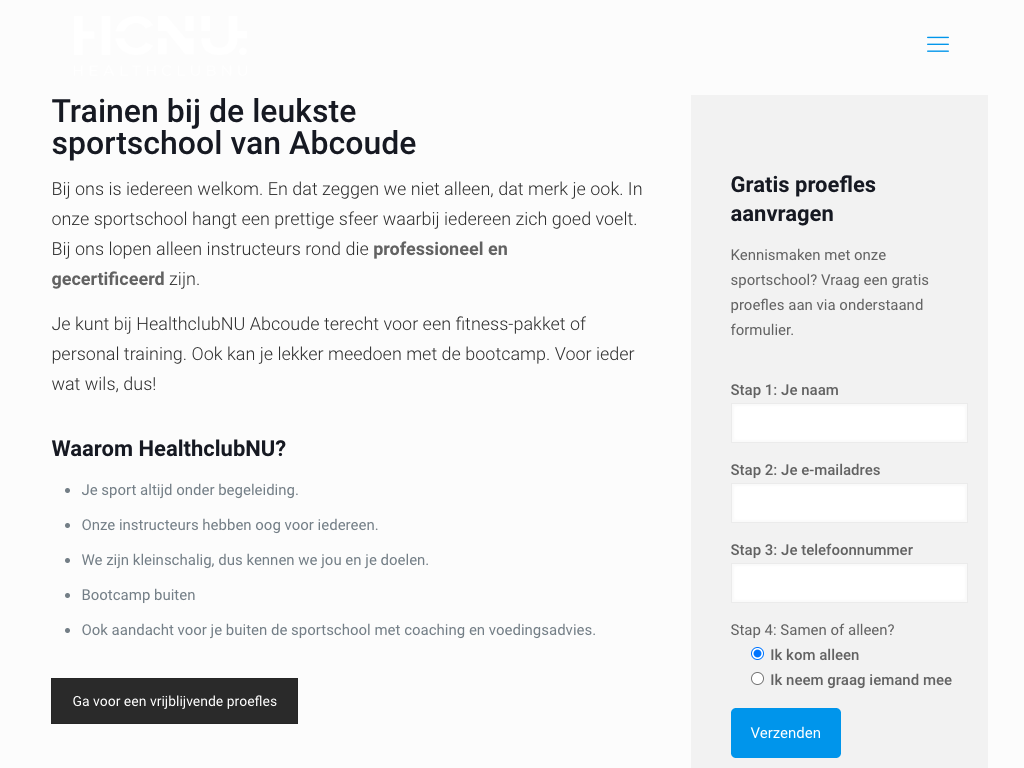This screenshot has width=1024, height=768.
Task: Focus the "Je naam" input field
Action: tap(848, 423)
